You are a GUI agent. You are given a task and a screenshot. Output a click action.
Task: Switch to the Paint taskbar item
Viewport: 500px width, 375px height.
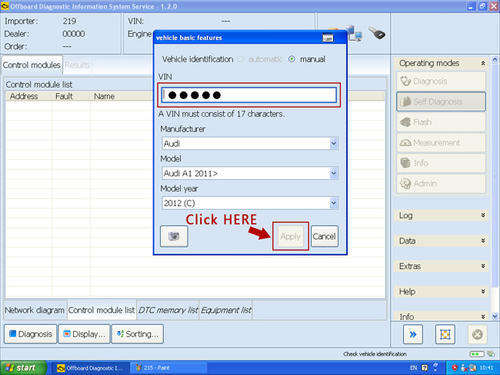(168, 368)
